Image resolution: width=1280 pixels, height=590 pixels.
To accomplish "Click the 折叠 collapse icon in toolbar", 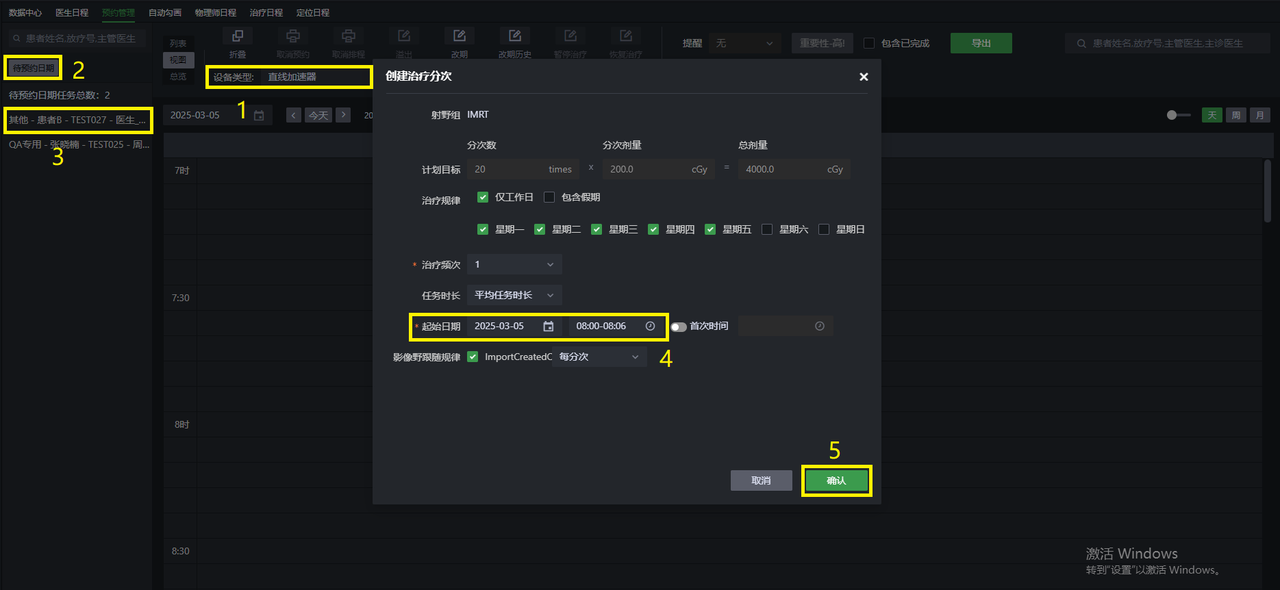I will pos(237,37).
